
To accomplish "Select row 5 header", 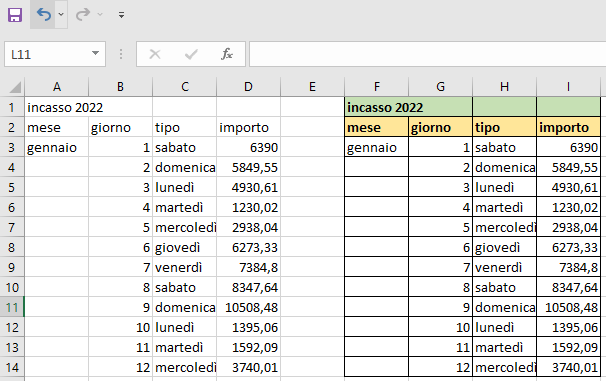I will coord(12,187).
